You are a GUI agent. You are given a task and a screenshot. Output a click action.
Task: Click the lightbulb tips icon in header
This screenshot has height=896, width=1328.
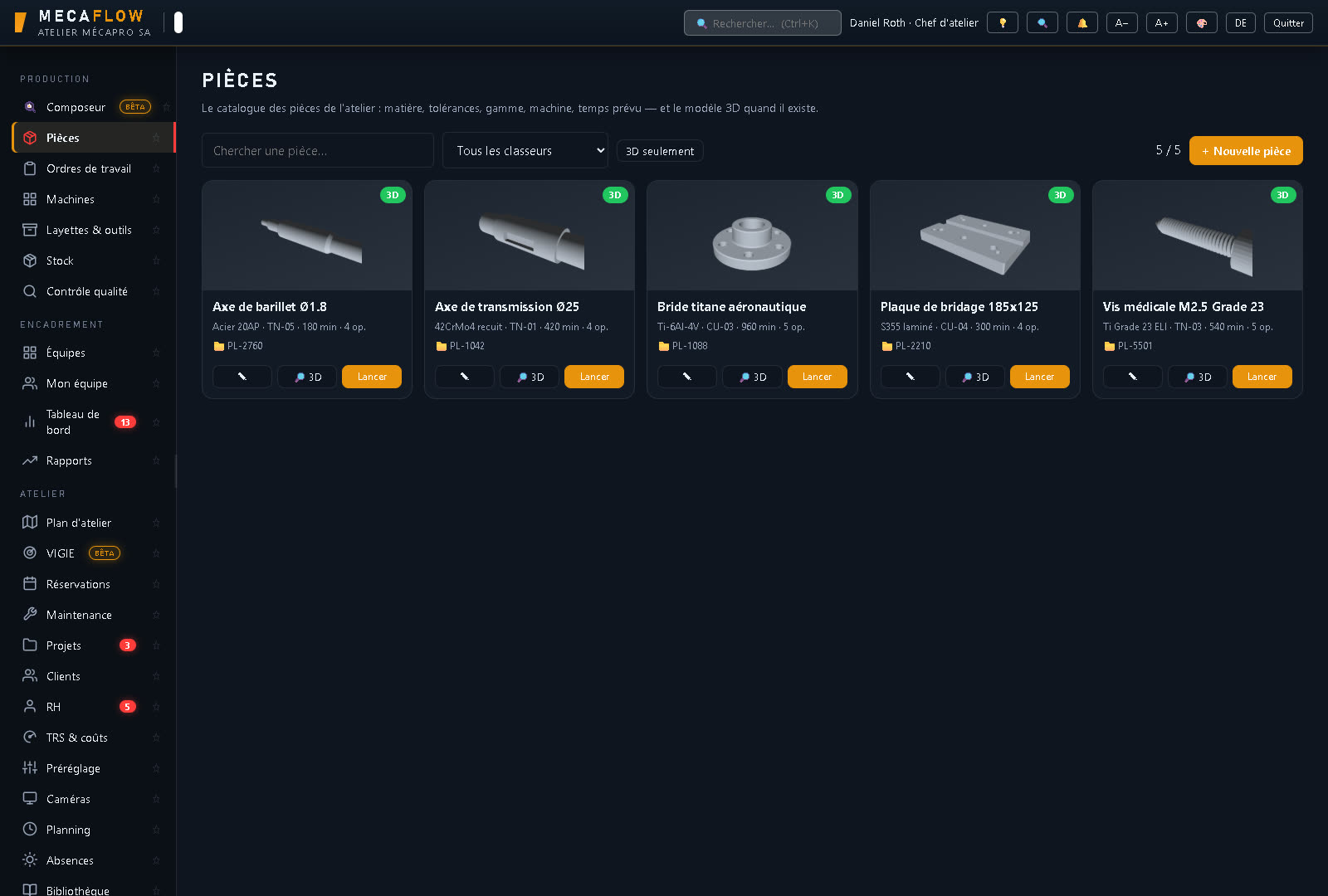coord(1002,23)
